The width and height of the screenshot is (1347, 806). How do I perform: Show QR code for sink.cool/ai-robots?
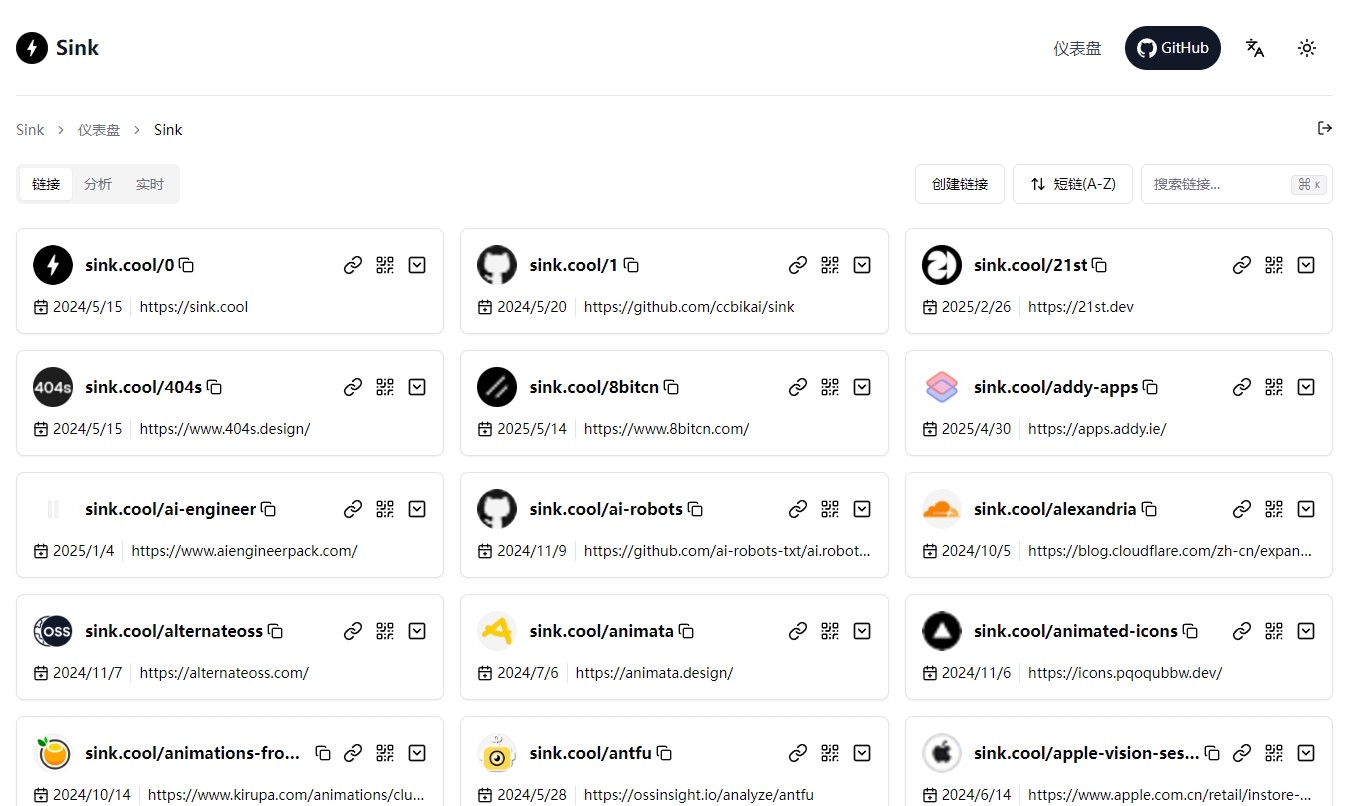(x=830, y=509)
